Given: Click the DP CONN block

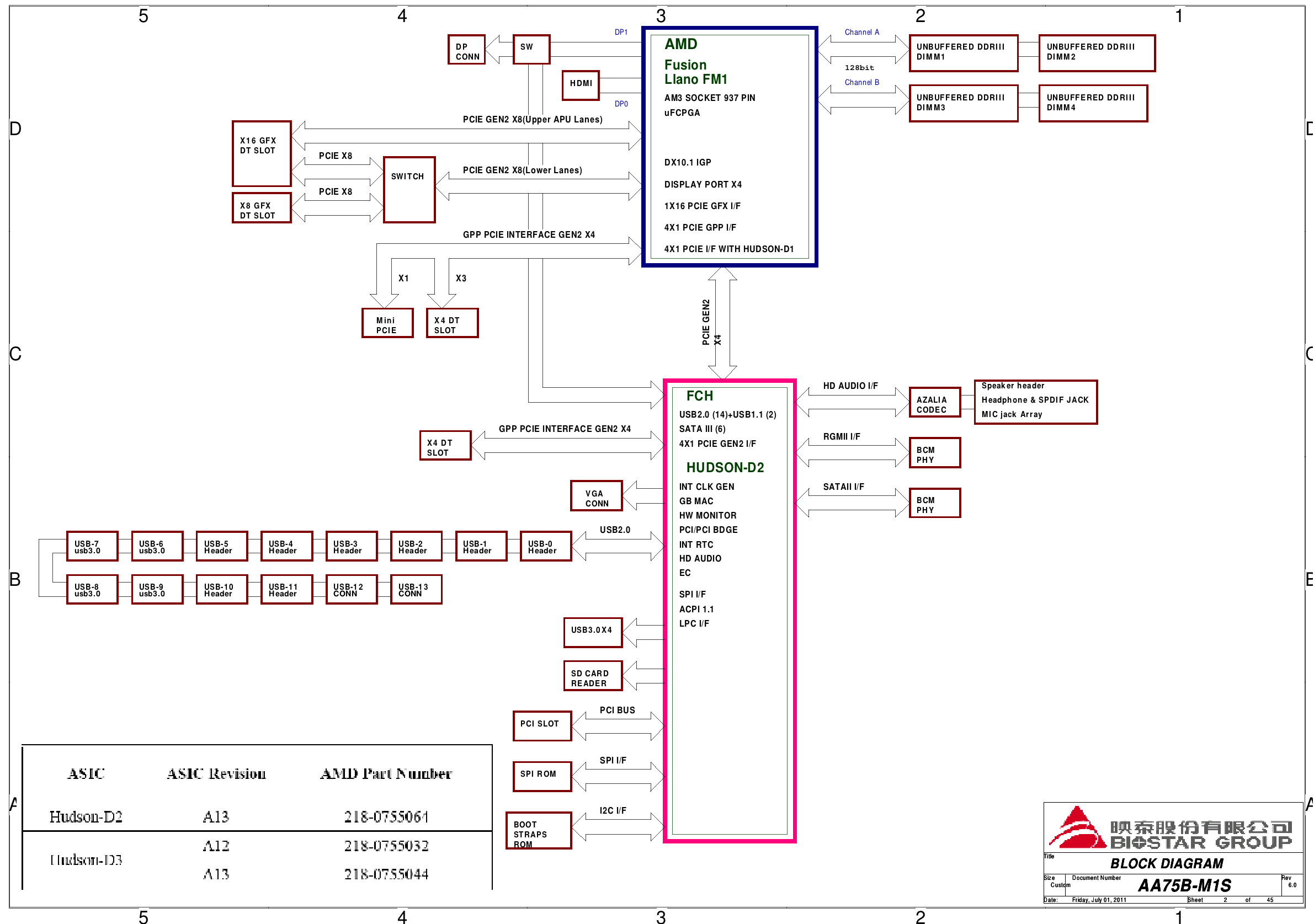Looking at the screenshot, I should click(466, 50).
